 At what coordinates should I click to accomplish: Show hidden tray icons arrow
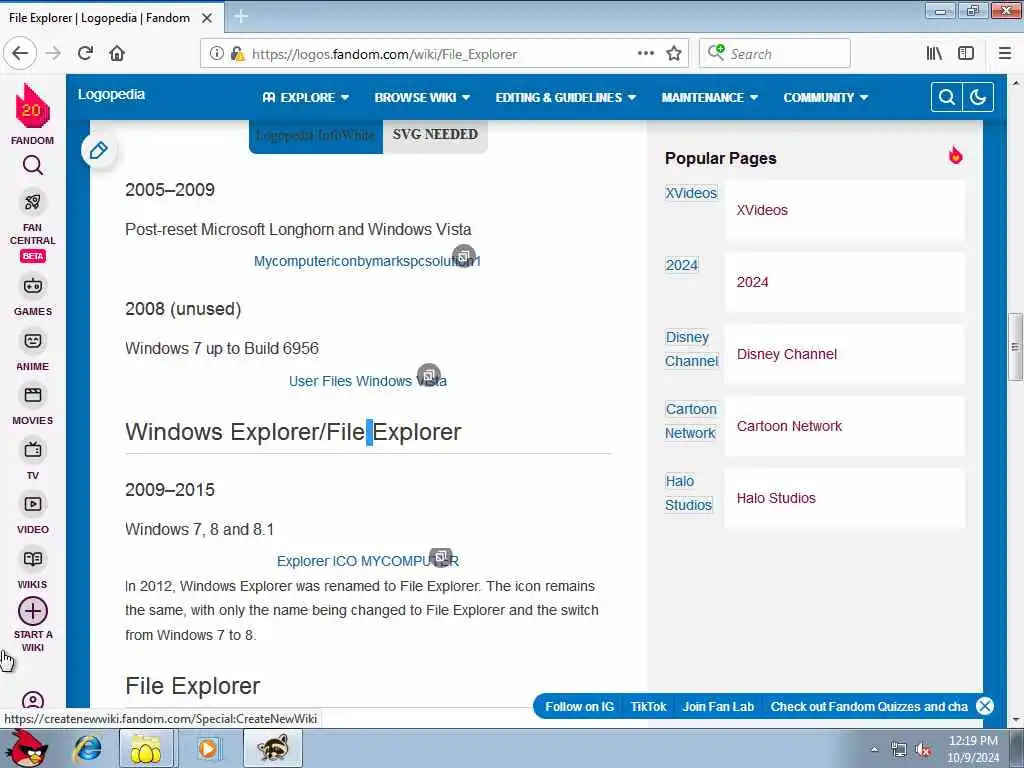click(874, 749)
